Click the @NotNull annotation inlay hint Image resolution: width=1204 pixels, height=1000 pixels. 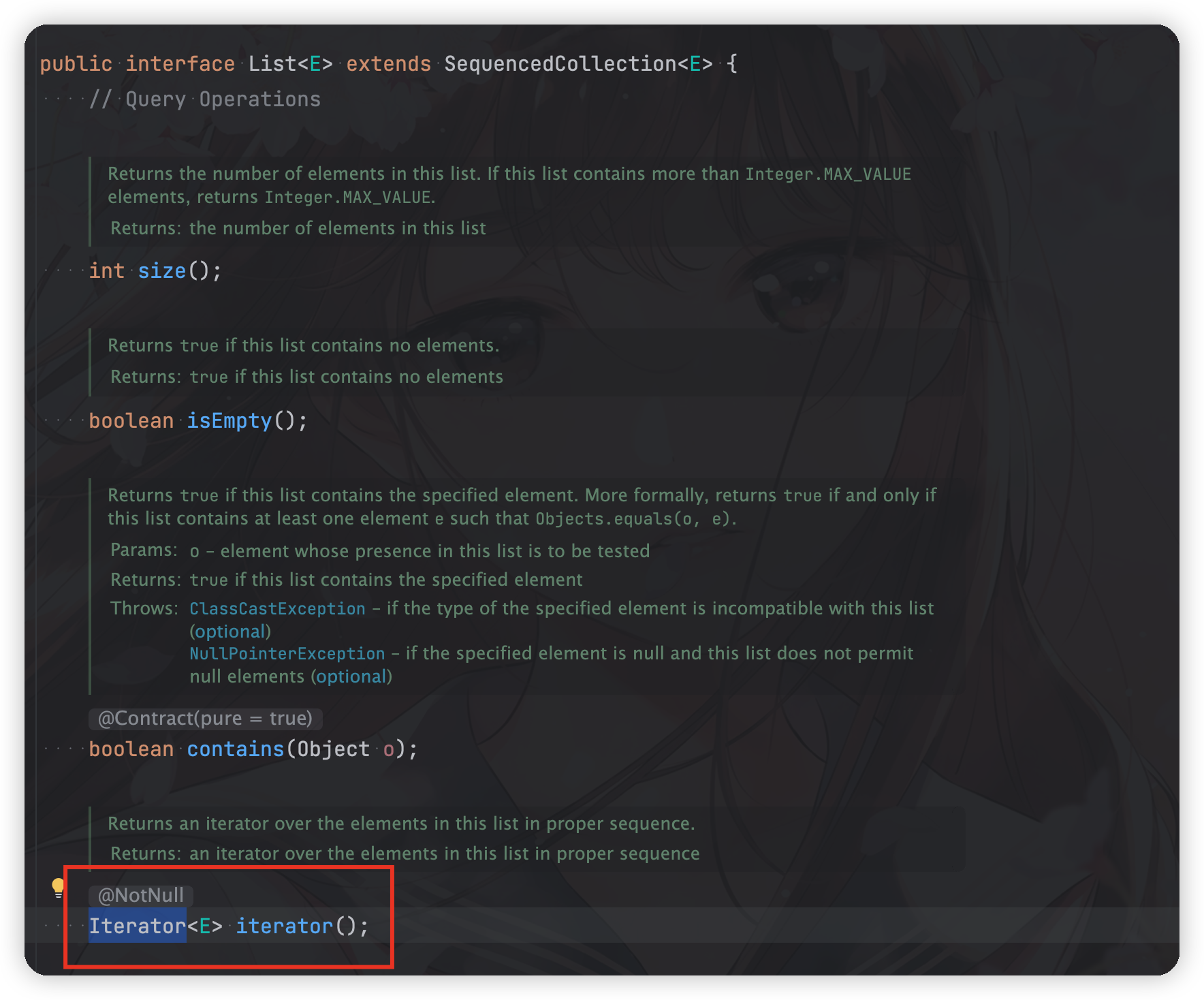(x=141, y=895)
